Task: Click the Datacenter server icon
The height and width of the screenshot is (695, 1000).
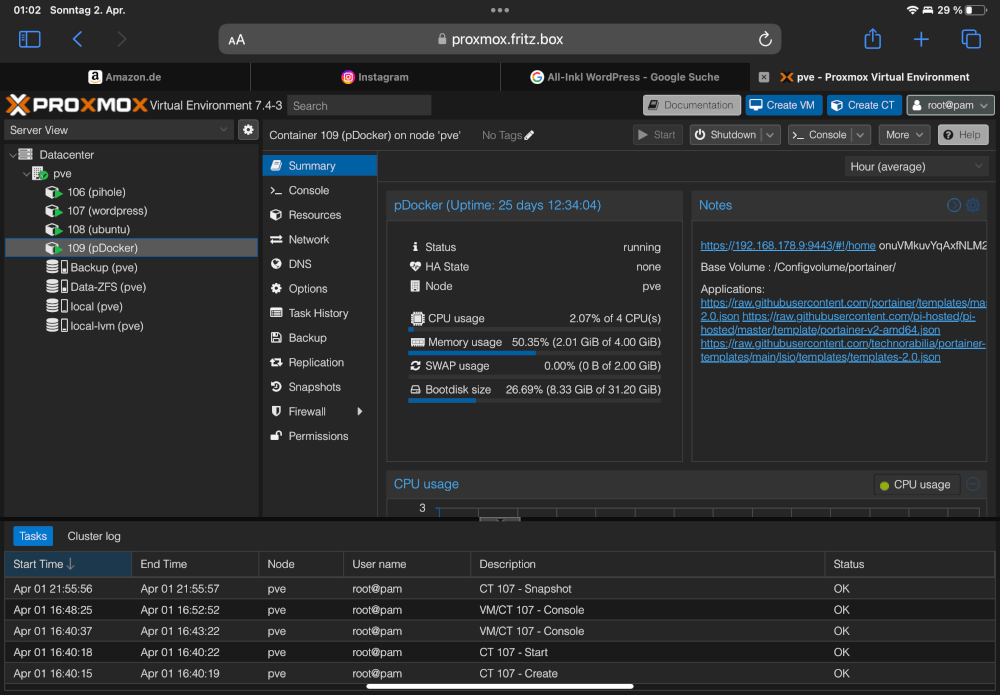Action: [26, 154]
